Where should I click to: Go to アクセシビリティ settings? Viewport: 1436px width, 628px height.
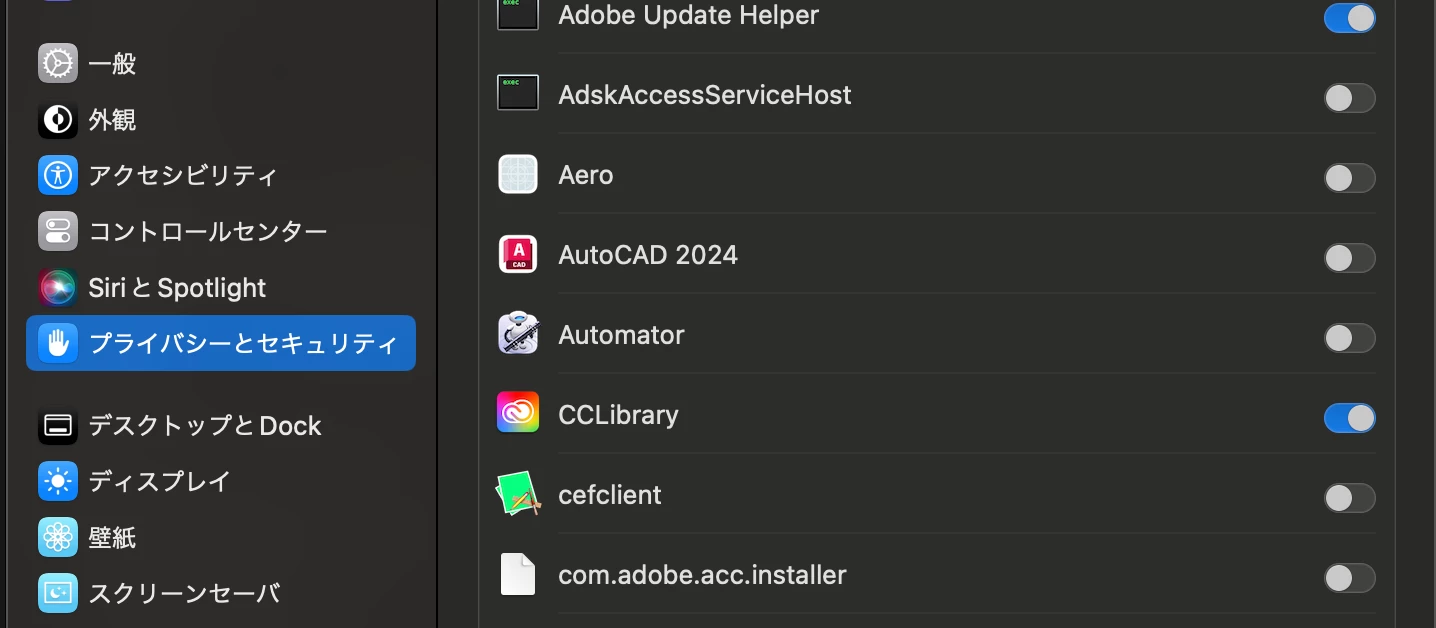[x=221, y=176]
